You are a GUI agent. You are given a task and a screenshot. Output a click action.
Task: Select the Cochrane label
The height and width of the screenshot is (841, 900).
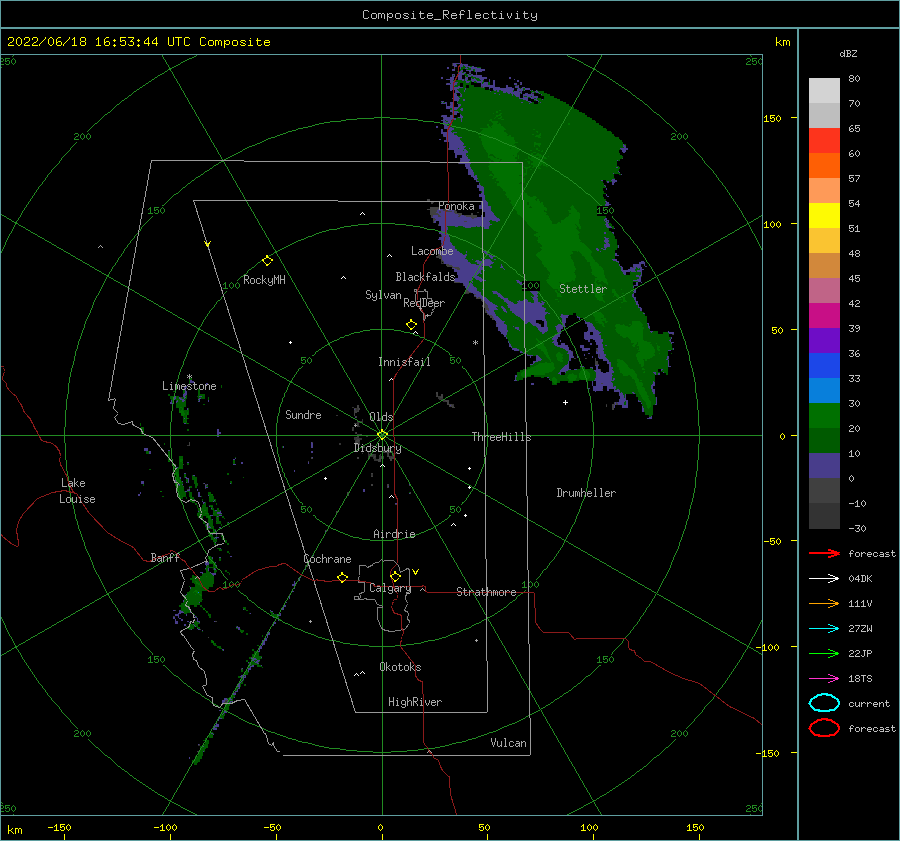coord(327,559)
